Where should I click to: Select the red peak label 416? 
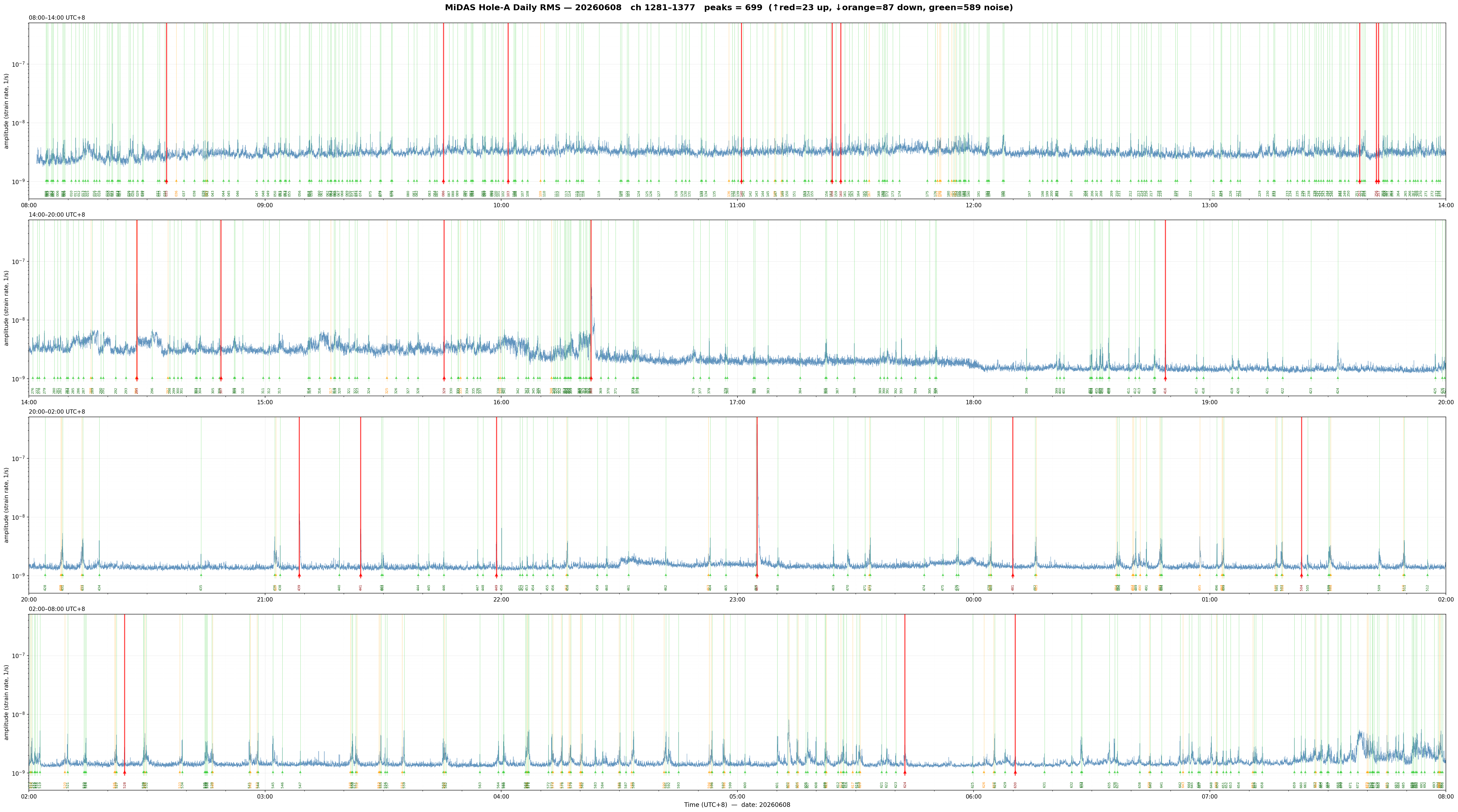coord(1165,391)
